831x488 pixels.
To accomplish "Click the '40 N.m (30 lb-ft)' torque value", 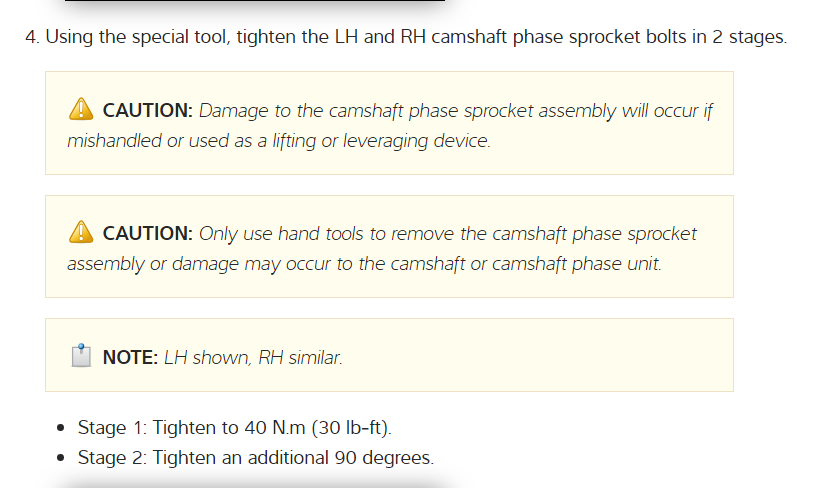I will pos(318,428).
